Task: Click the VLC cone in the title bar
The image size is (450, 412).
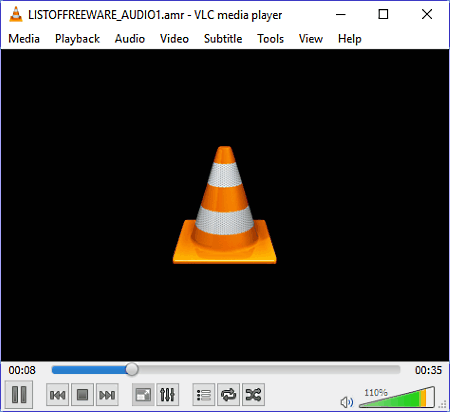Action: tap(16, 14)
